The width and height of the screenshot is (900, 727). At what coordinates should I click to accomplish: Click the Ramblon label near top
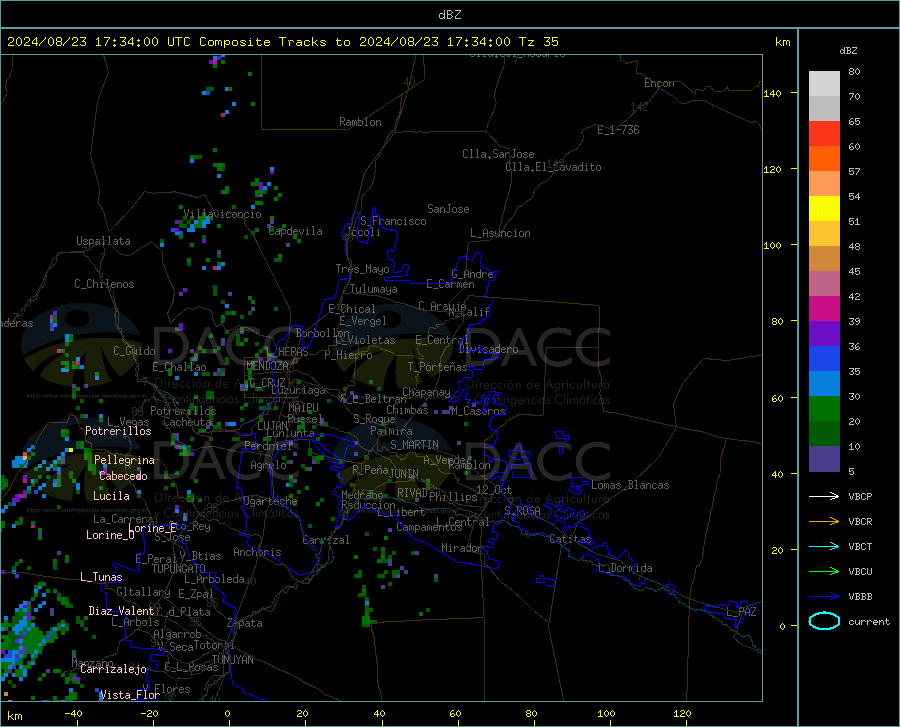360,122
